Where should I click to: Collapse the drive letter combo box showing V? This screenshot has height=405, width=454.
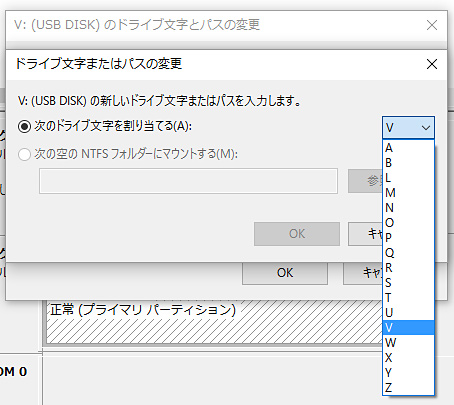coord(408,128)
